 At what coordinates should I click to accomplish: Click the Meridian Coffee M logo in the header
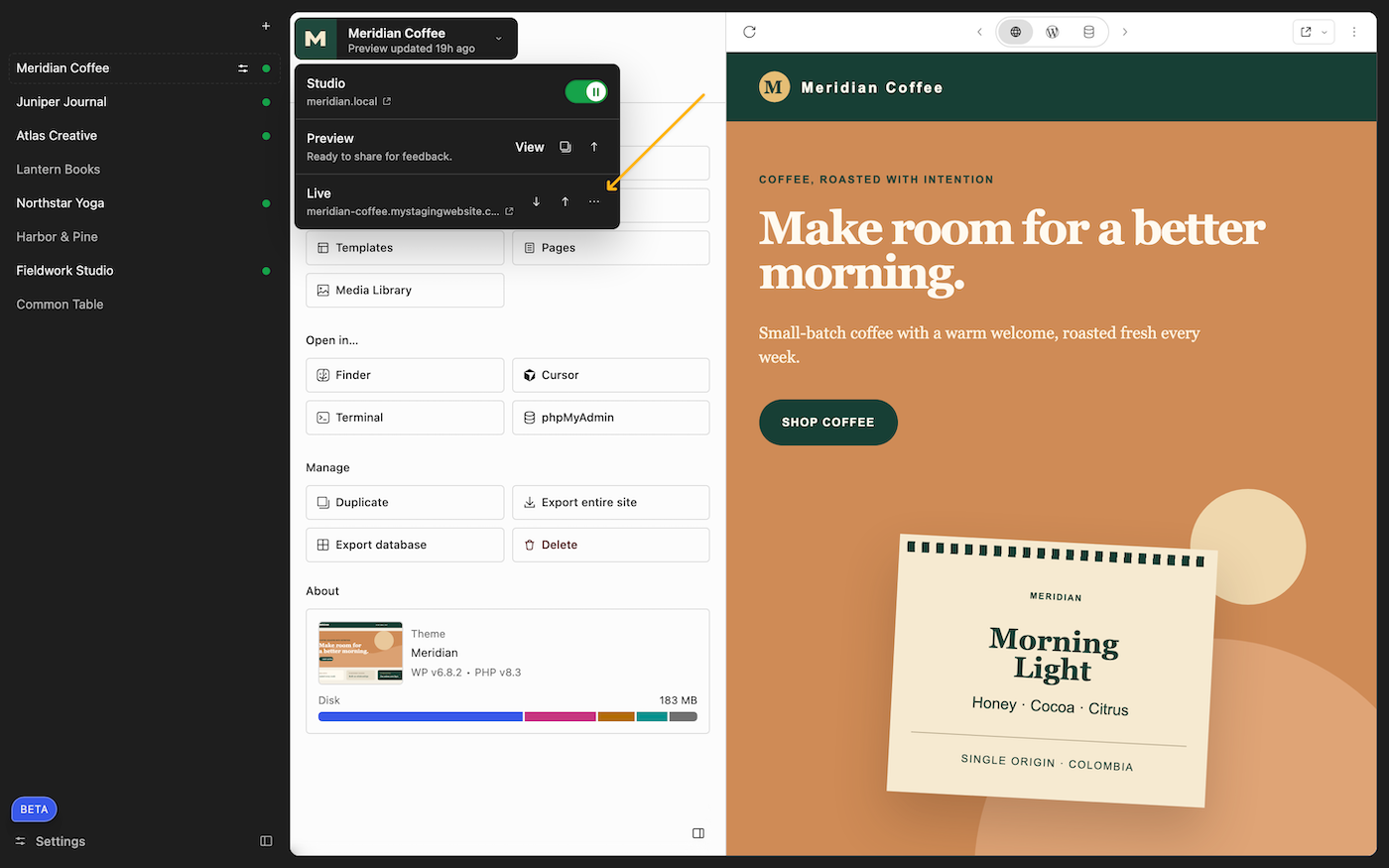tap(316, 39)
